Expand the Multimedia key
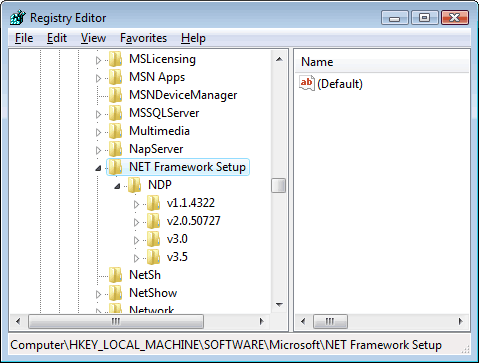This screenshot has height=363, width=479. point(98,132)
